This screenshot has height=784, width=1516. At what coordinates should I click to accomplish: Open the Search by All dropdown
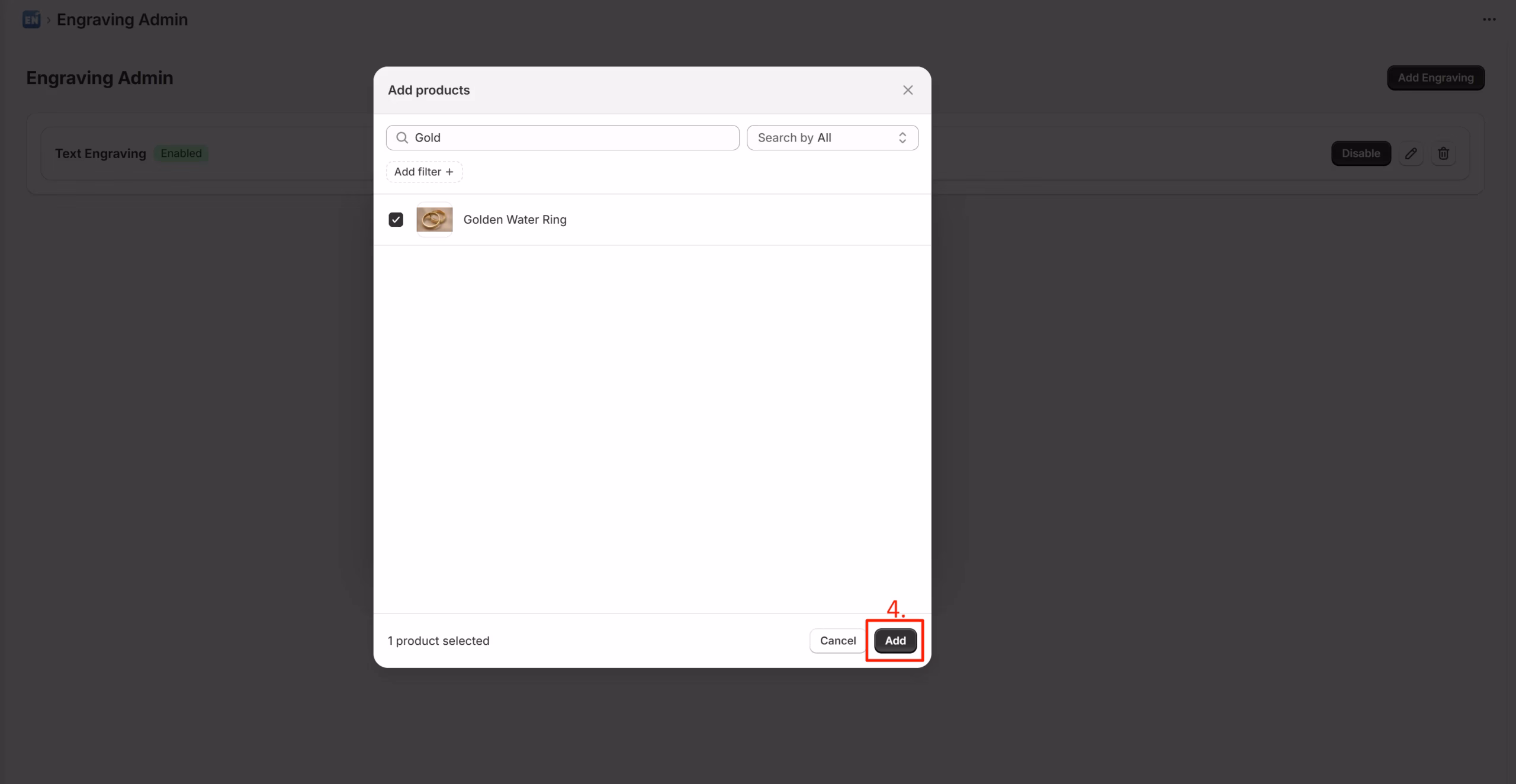(x=831, y=137)
